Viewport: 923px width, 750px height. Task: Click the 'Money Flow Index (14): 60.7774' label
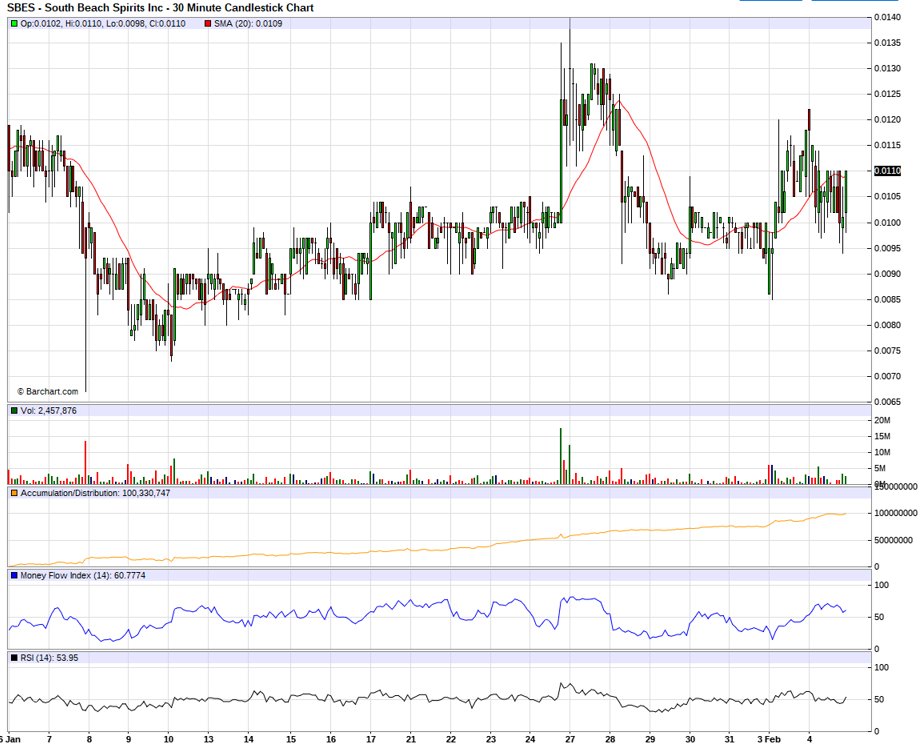coord(83,576)
